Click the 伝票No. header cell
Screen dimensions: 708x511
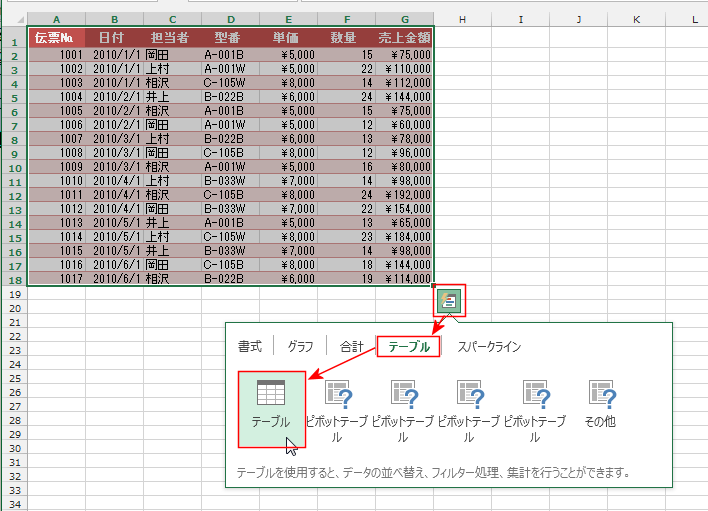(x=55, y=38)
